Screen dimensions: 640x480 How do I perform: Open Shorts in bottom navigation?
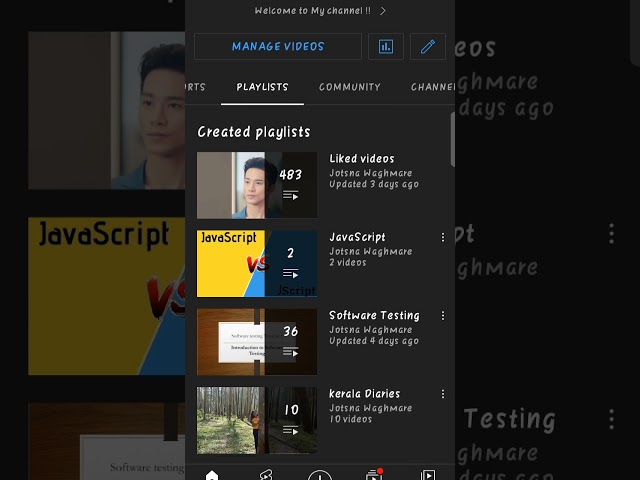click(266, 475)
